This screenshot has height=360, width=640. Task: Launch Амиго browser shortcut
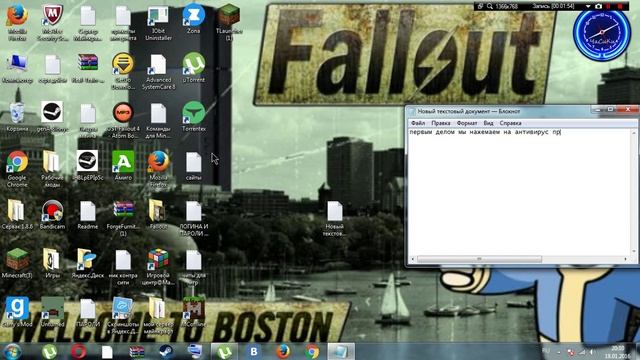tap(123, 162)
